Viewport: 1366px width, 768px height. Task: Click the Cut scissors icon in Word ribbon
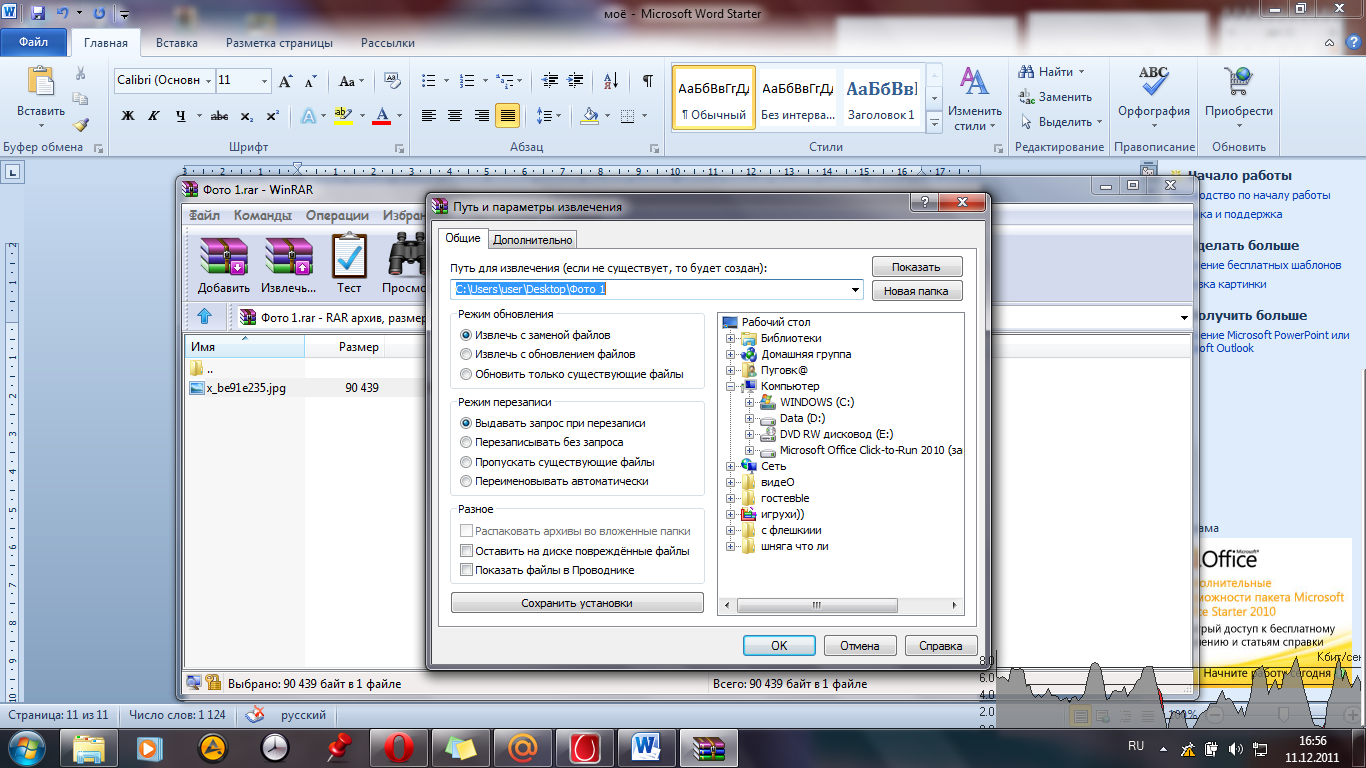(x=81, y=73)
